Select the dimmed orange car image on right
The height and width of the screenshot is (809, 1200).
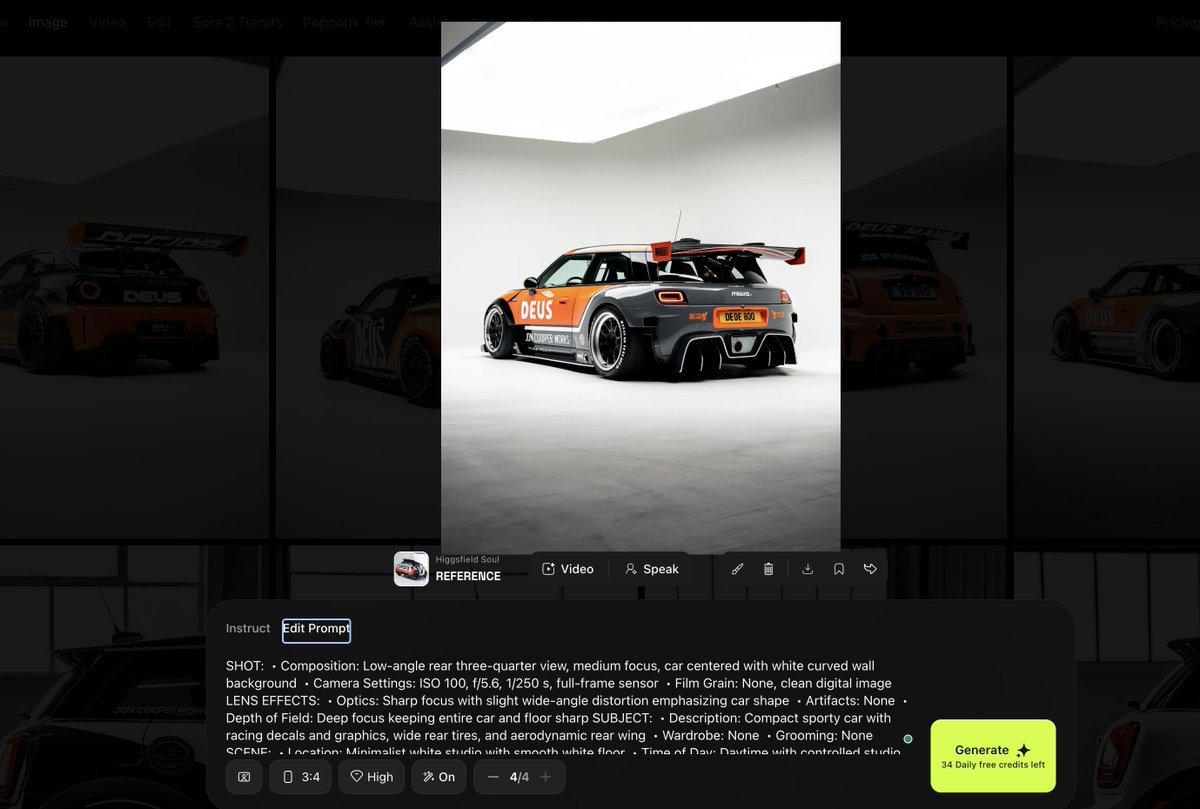coord(924,298)
